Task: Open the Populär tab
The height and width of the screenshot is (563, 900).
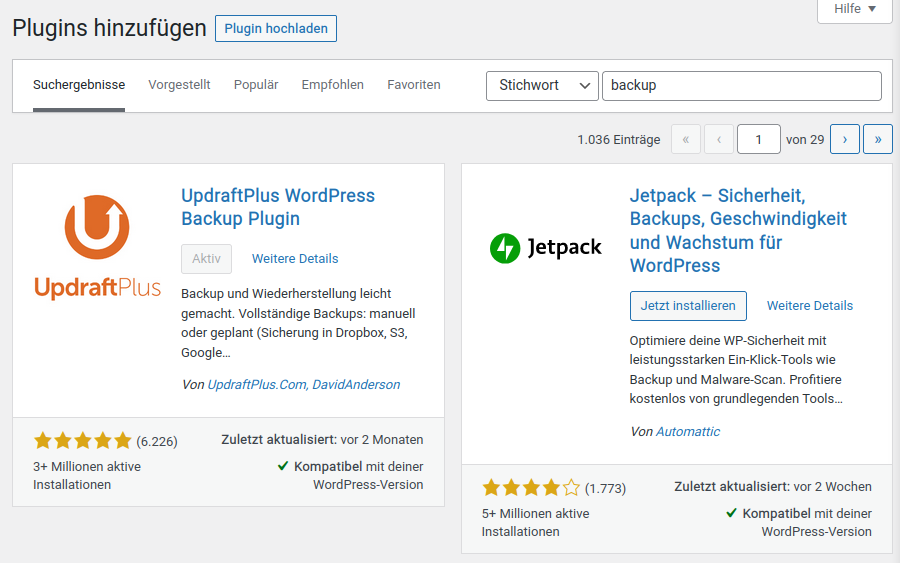Action: point(256,85)
